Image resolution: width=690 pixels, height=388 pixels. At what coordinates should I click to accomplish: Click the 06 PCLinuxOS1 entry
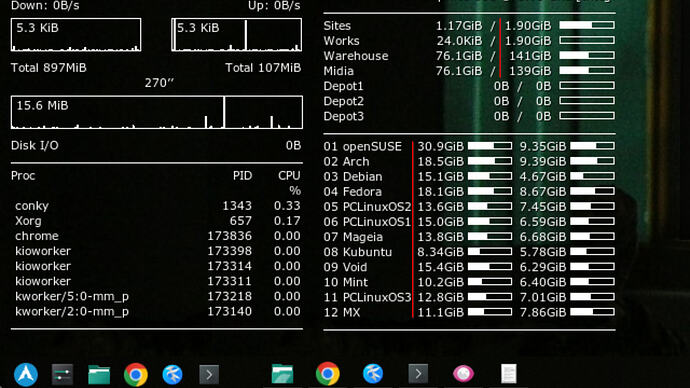point(367,222)
